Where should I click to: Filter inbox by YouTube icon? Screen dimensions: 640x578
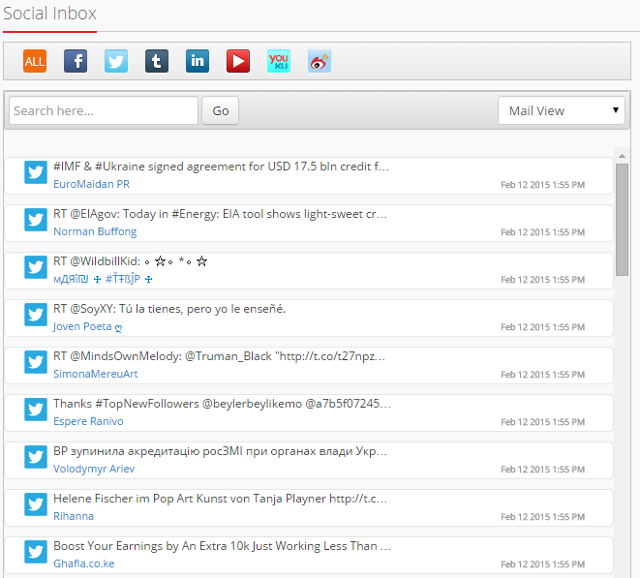238,61
